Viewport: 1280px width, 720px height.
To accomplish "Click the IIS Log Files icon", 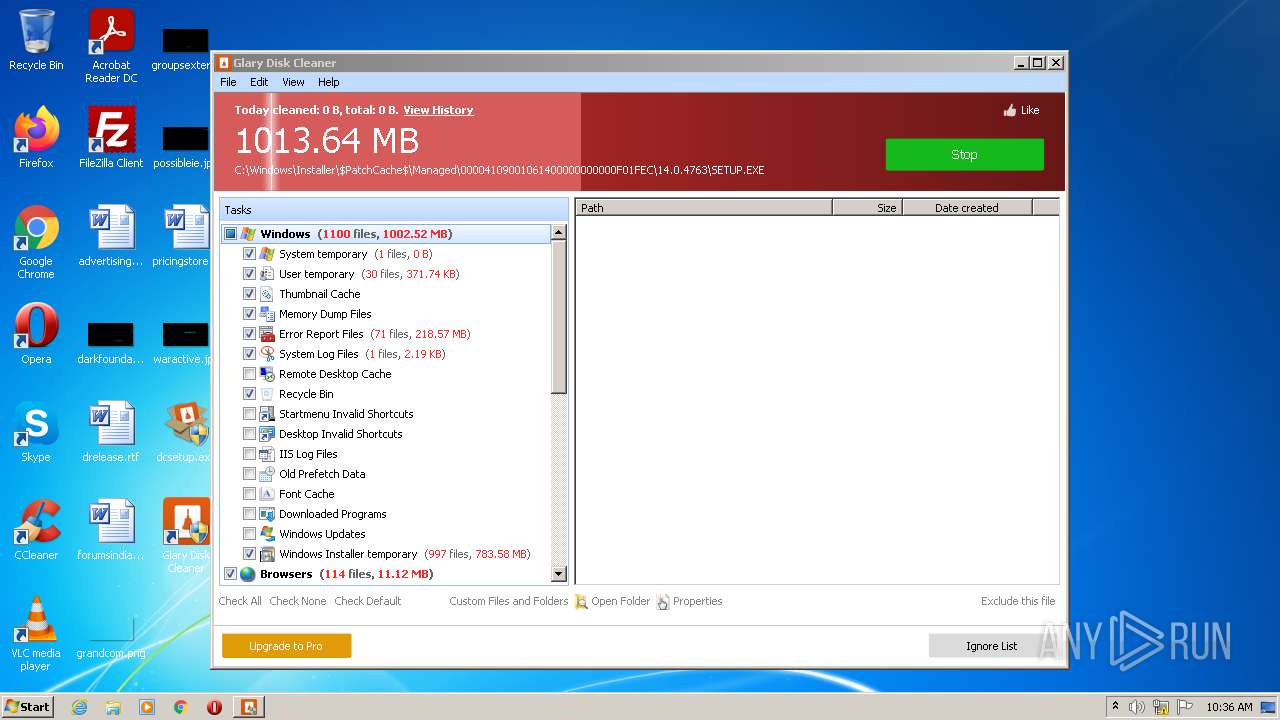I will pos(267,454).
